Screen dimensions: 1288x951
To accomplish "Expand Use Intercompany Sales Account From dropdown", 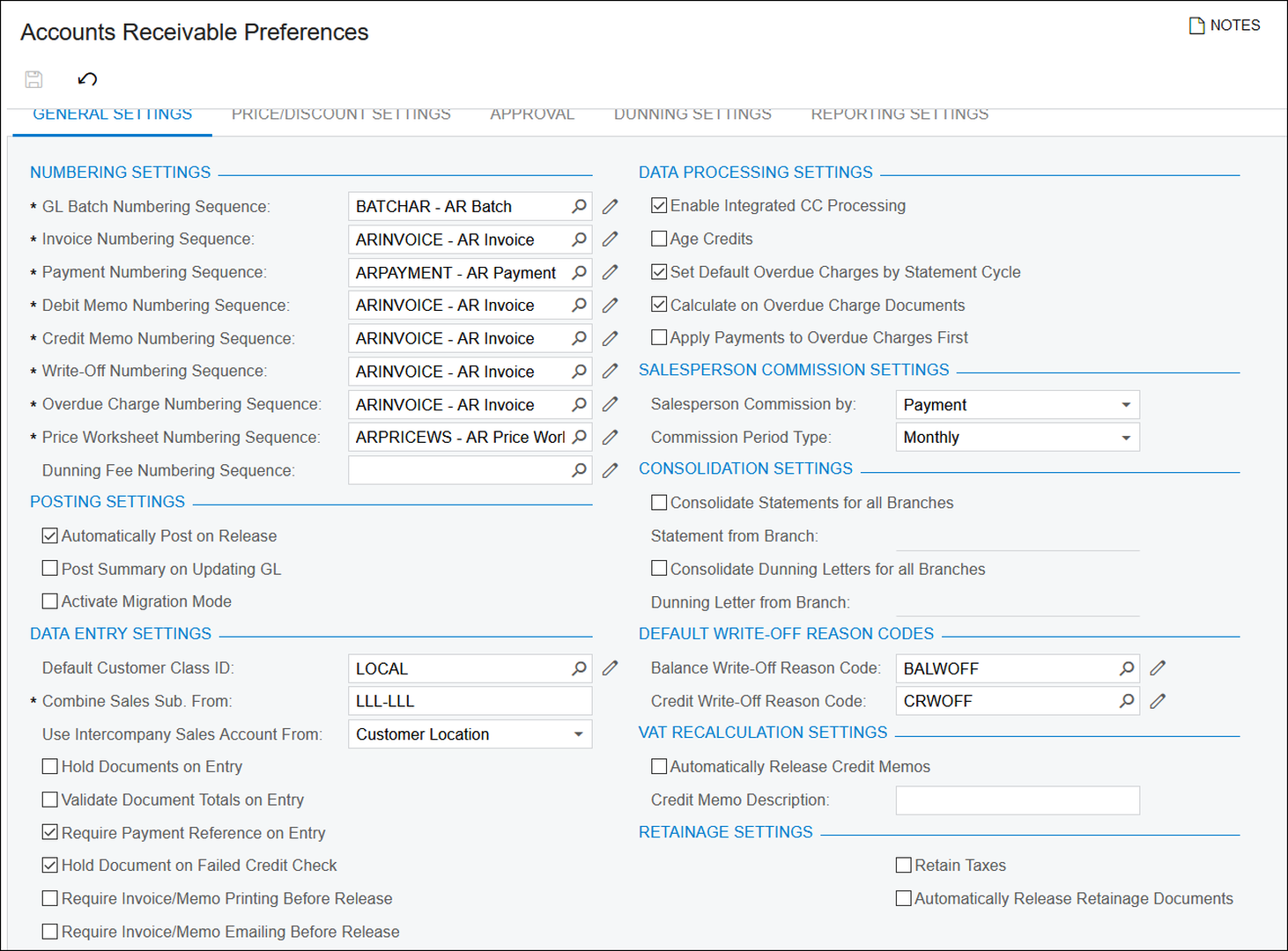I will click(578, 734).
